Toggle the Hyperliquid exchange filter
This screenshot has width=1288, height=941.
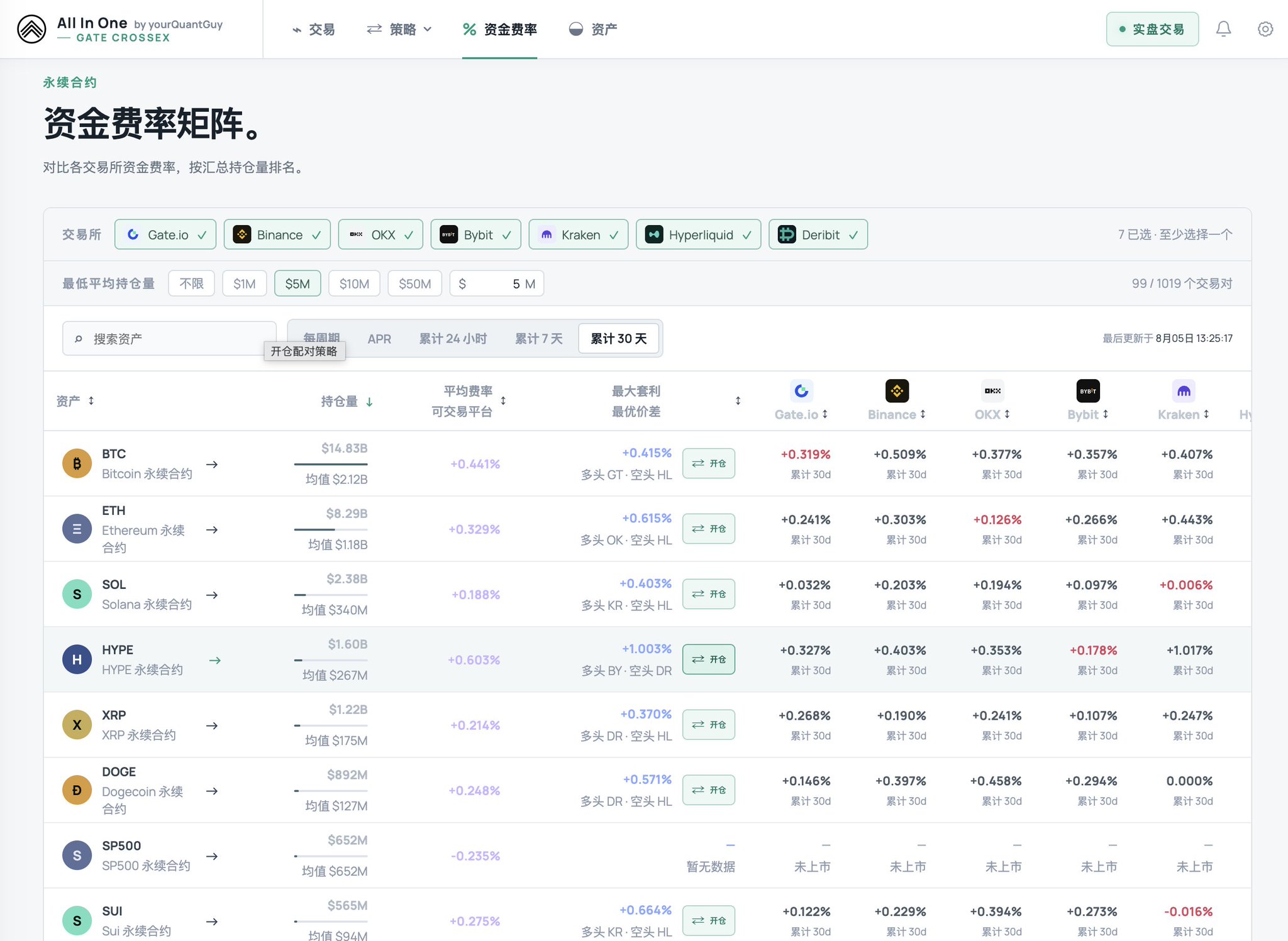pos(698,234)
